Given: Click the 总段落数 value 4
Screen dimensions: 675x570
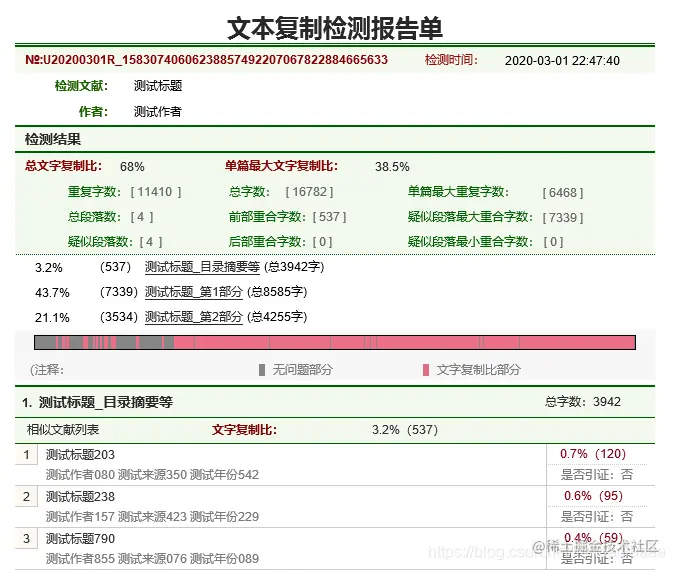Looking at the screenshot, I should [x=142, y=217].
